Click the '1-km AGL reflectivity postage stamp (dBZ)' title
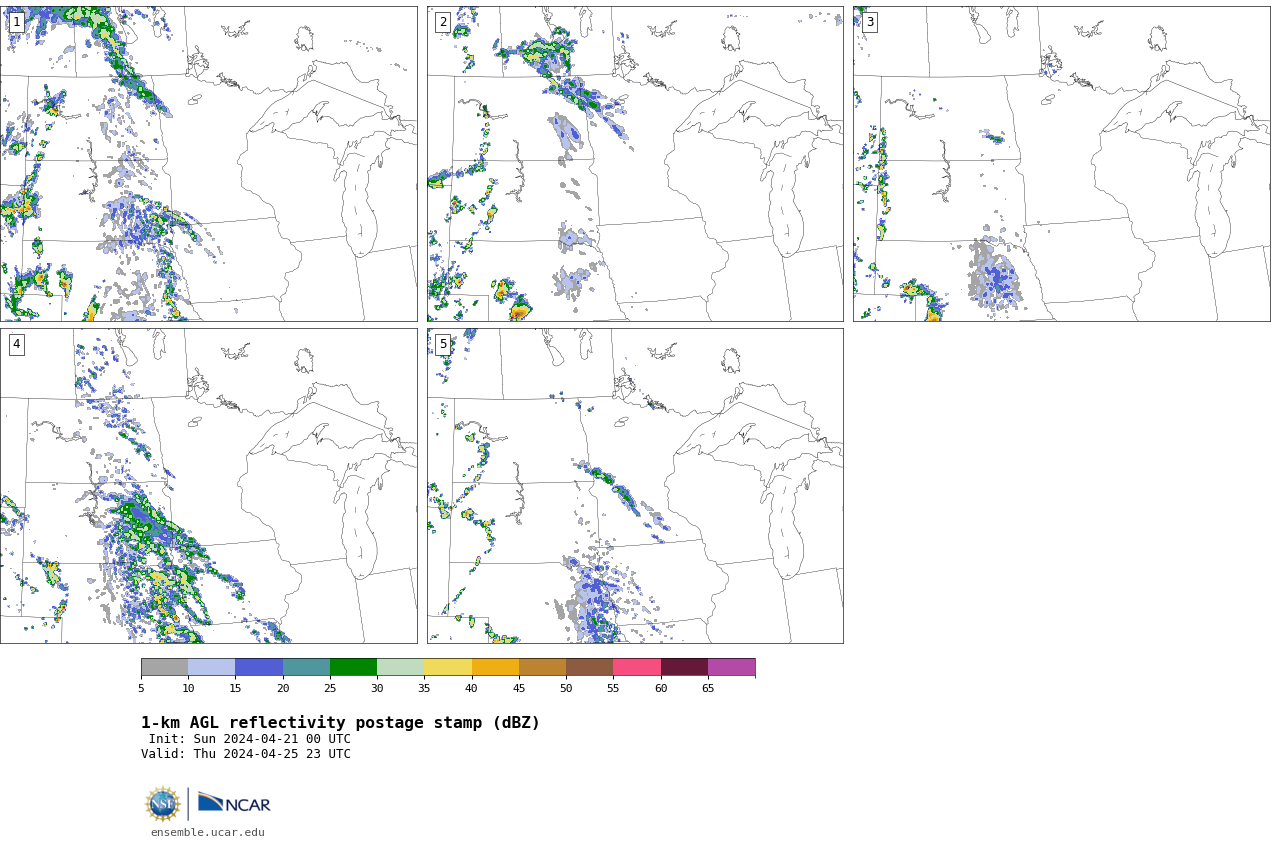 click(340, 723)
